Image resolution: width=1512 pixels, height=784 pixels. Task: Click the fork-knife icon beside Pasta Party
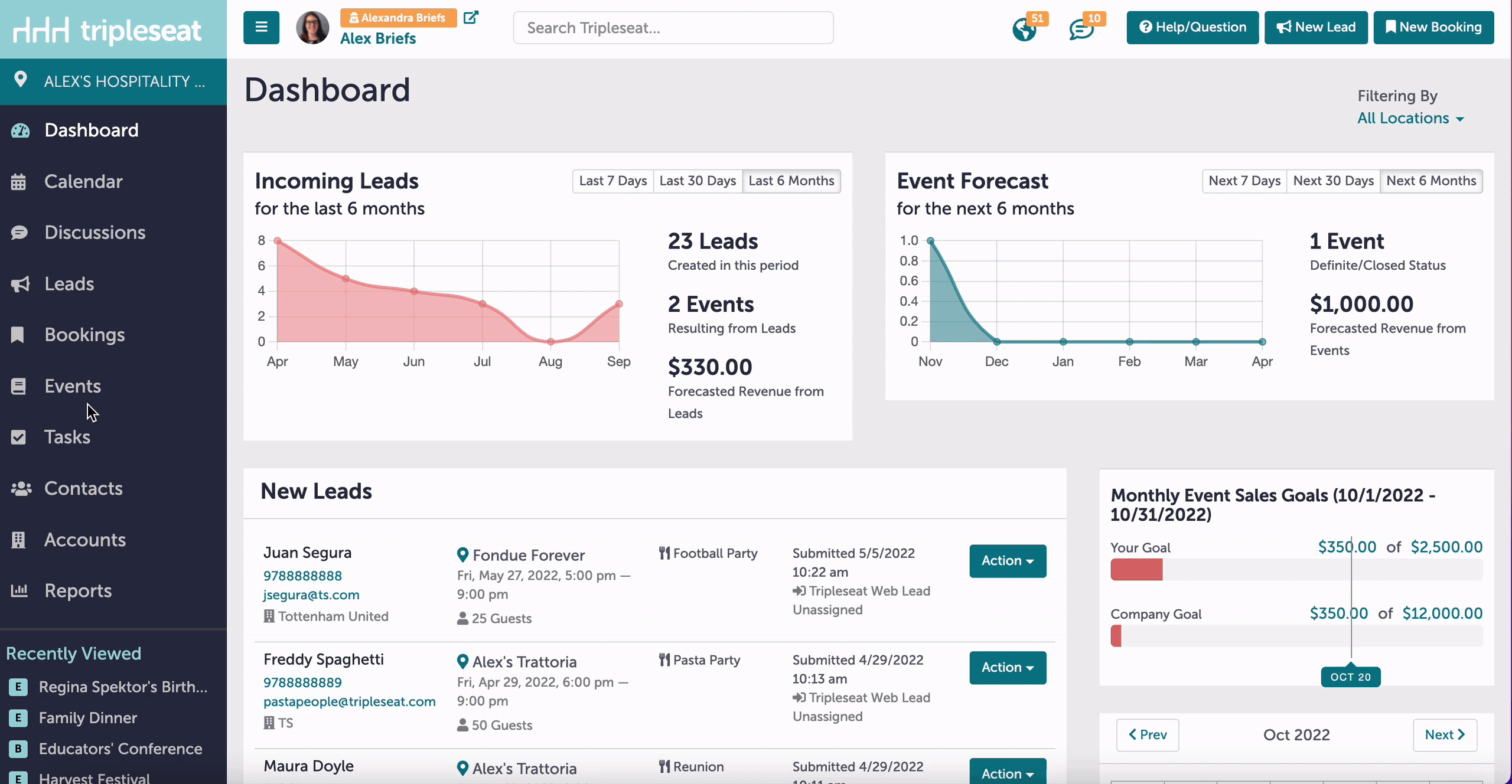pyautogui.click(x=664, y=660)
